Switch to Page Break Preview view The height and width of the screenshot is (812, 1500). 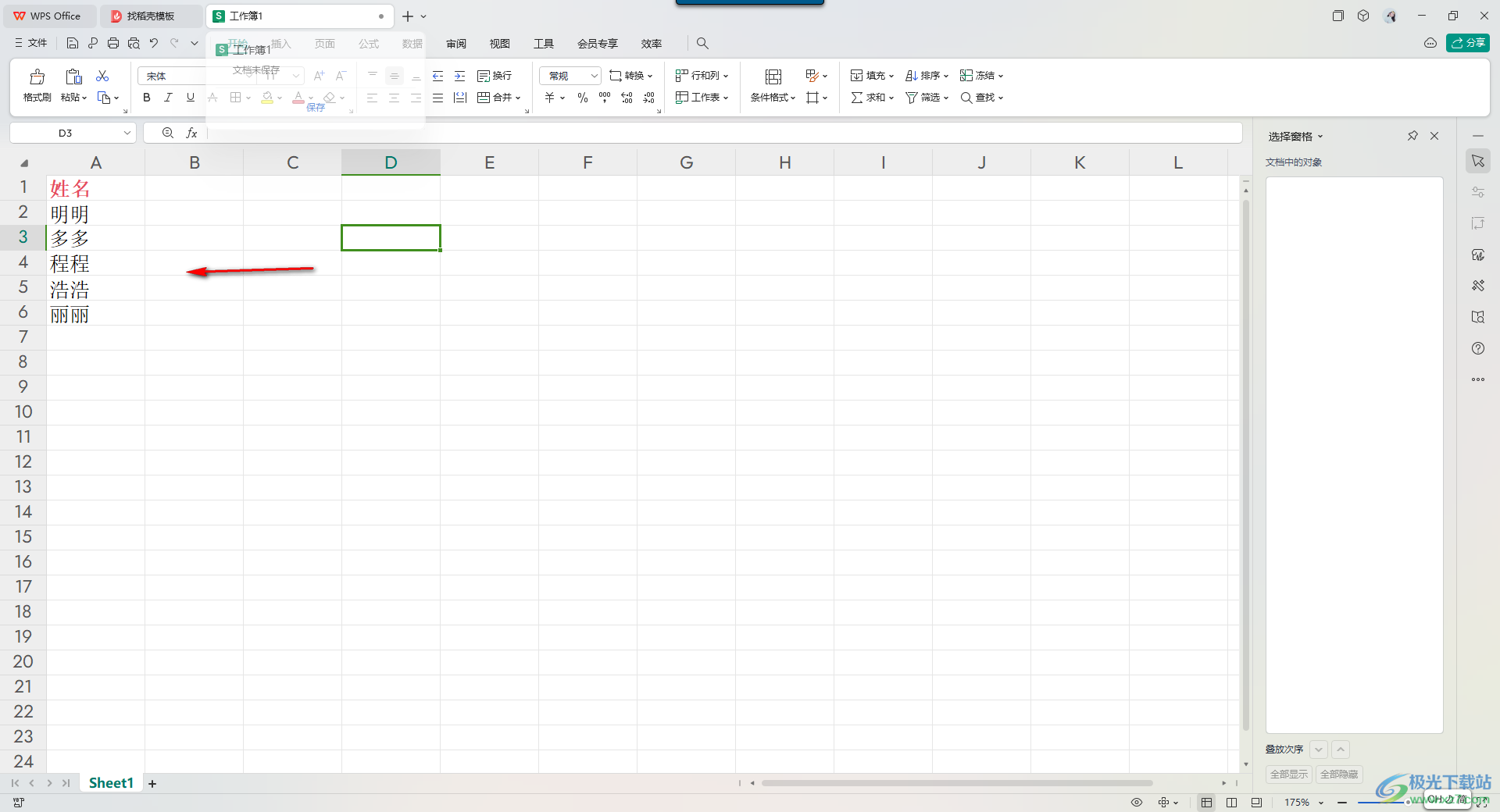click(x=1232, y=803)
